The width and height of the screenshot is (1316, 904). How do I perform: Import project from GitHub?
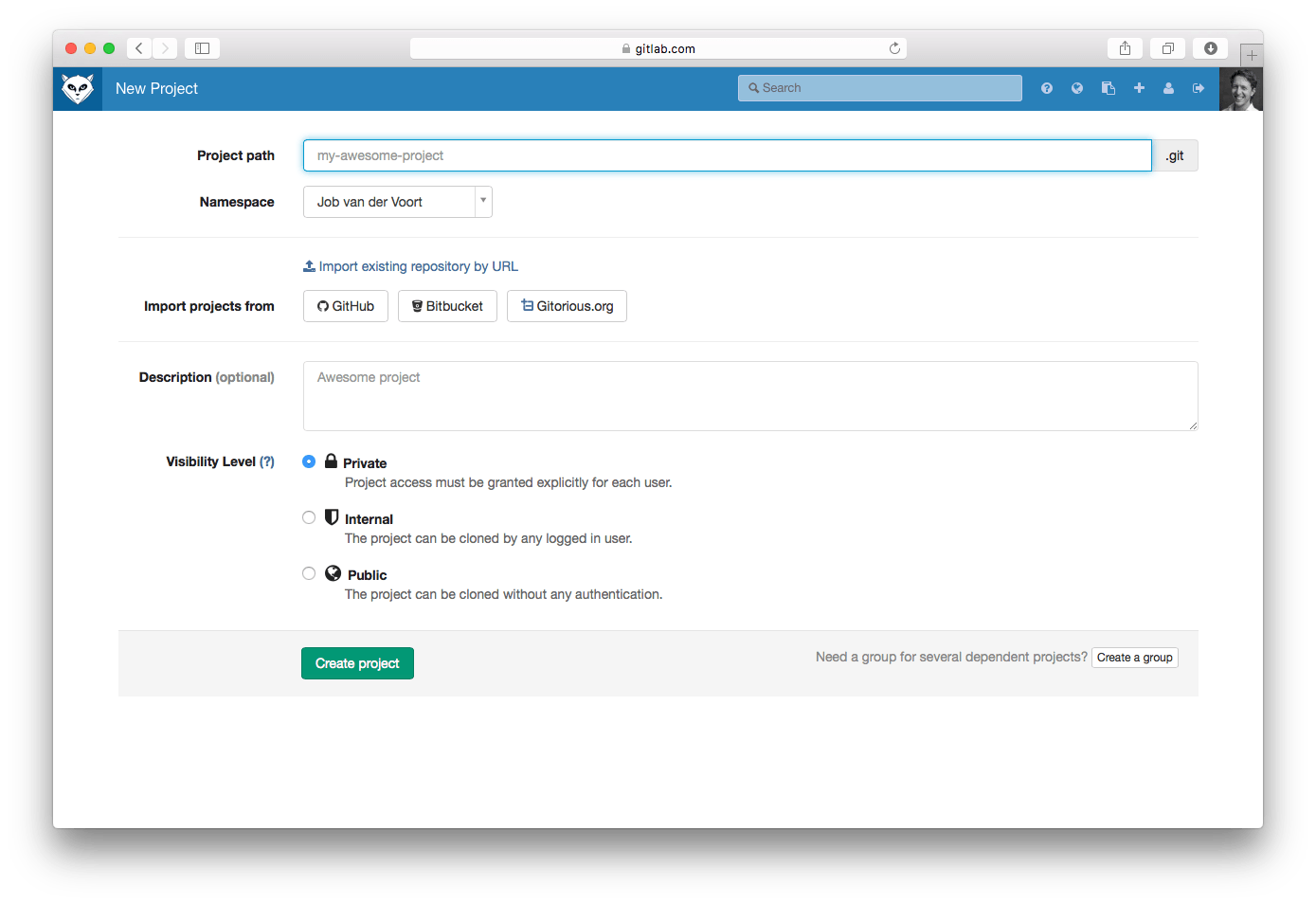346,306
